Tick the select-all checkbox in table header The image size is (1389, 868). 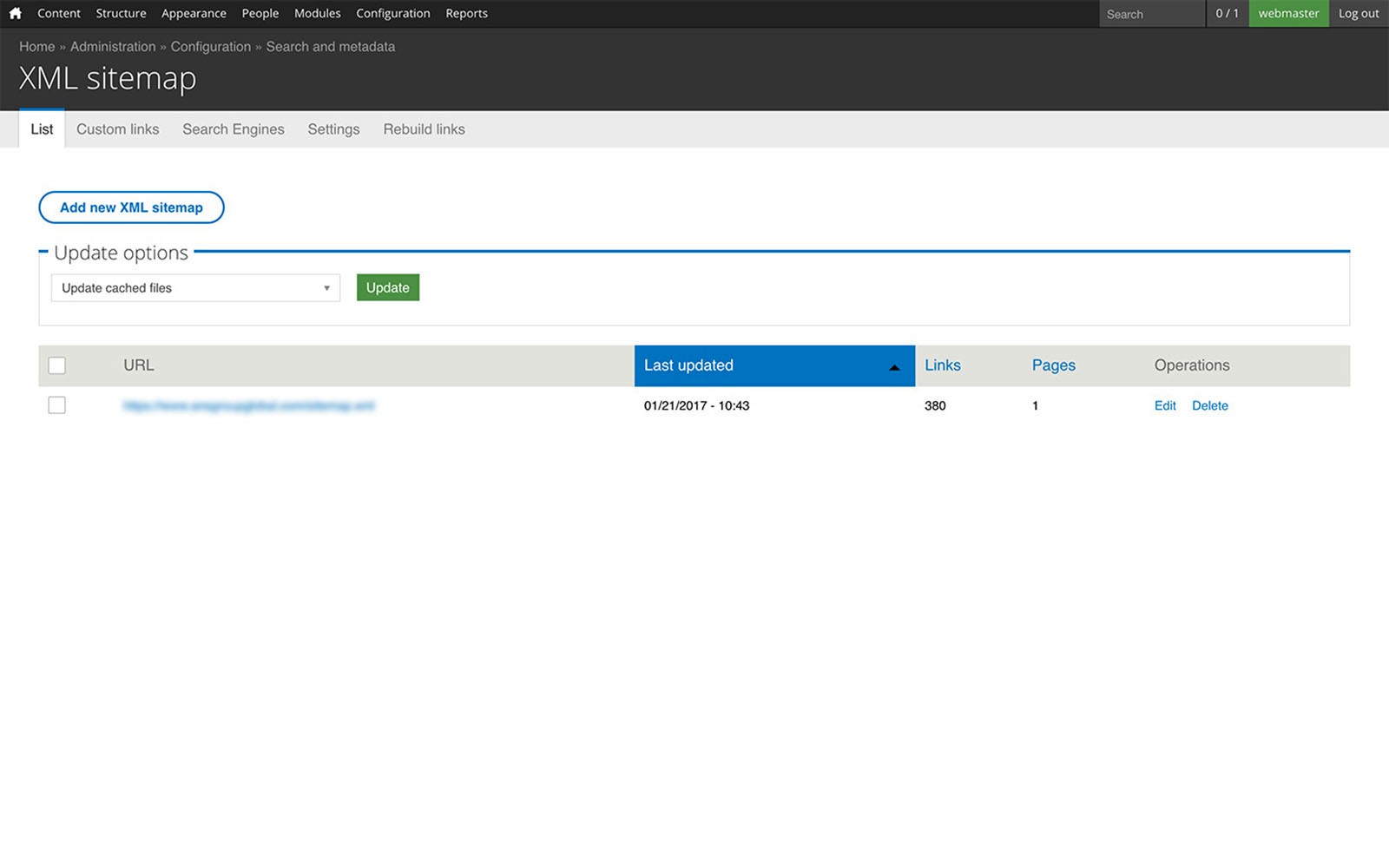pyautogui.click(x=56, y=365)
